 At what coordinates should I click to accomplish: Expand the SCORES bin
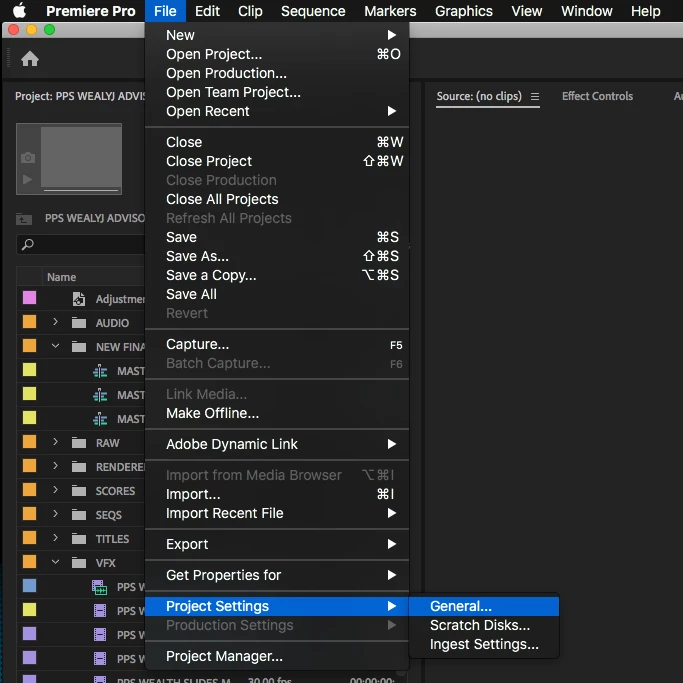(55, 490)
